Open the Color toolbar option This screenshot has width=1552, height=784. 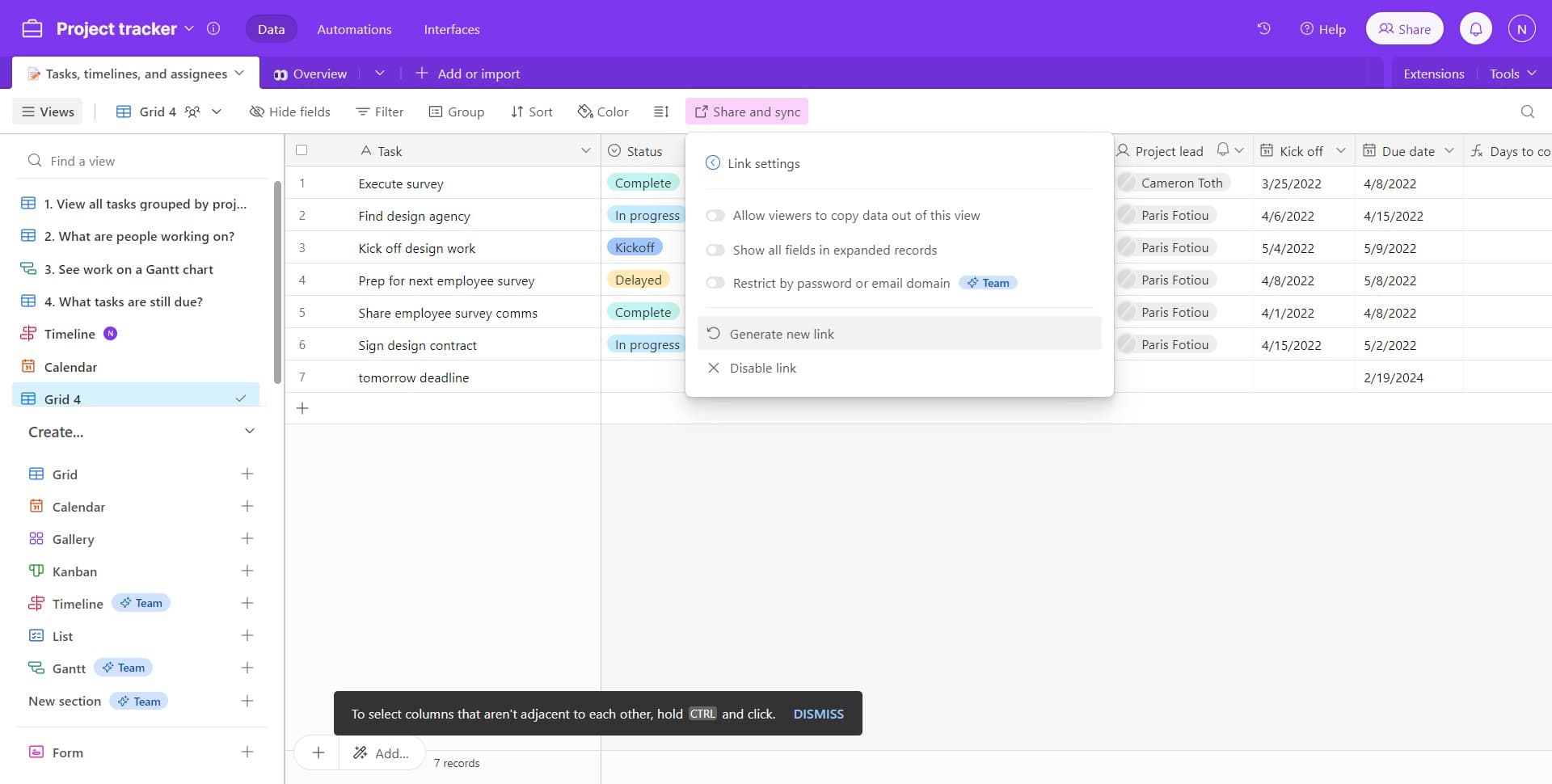point(603,112)
